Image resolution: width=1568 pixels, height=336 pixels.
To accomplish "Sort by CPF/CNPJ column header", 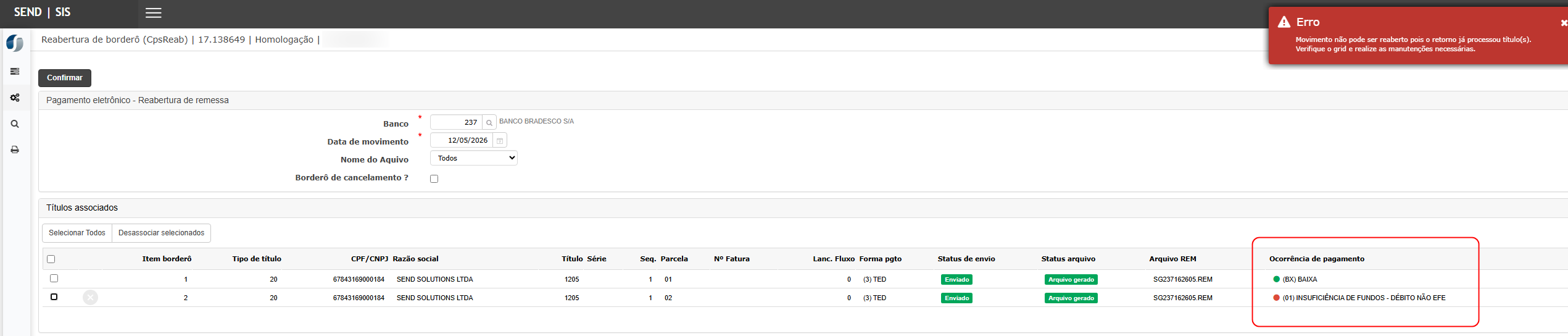I will pyautogui.click(x=370, y=259).
